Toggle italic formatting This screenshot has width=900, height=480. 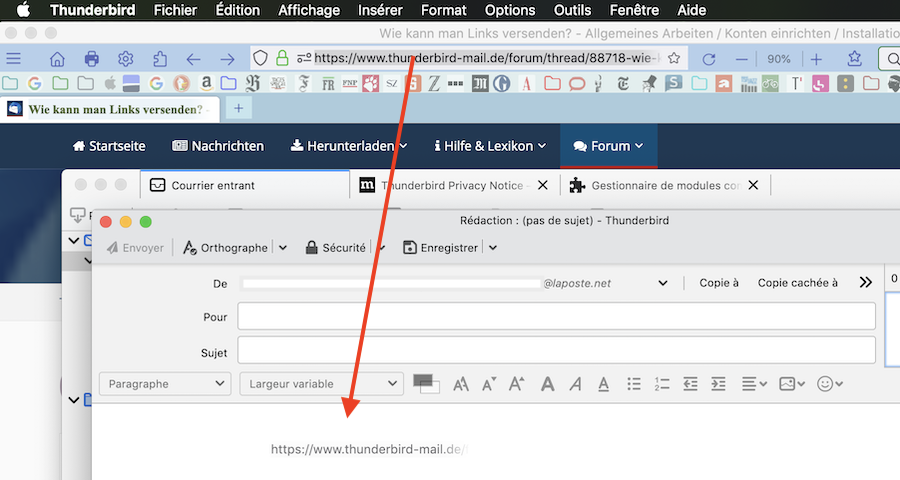(x=576, y=384)
